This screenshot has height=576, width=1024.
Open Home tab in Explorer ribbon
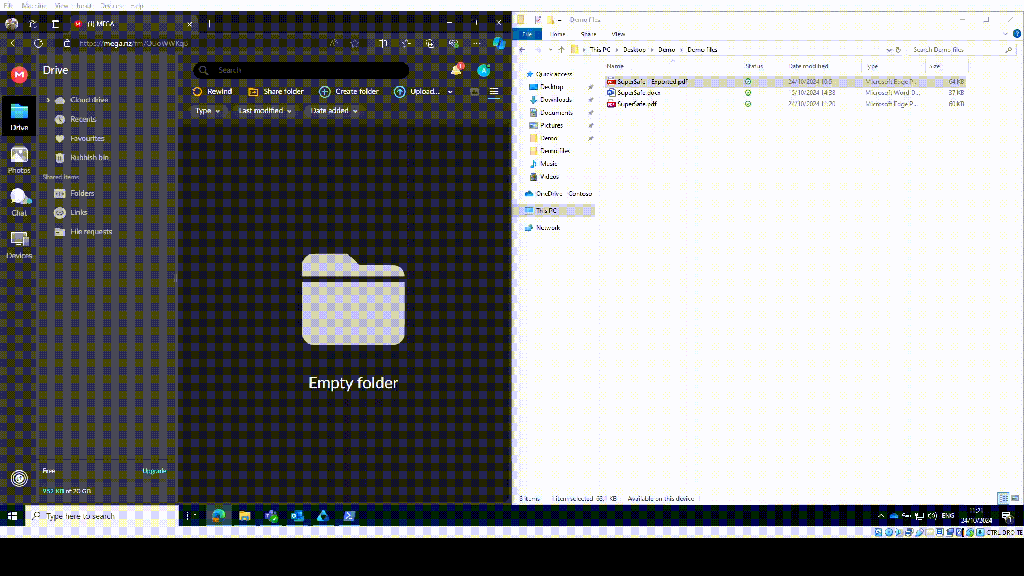tap(557, 34)
